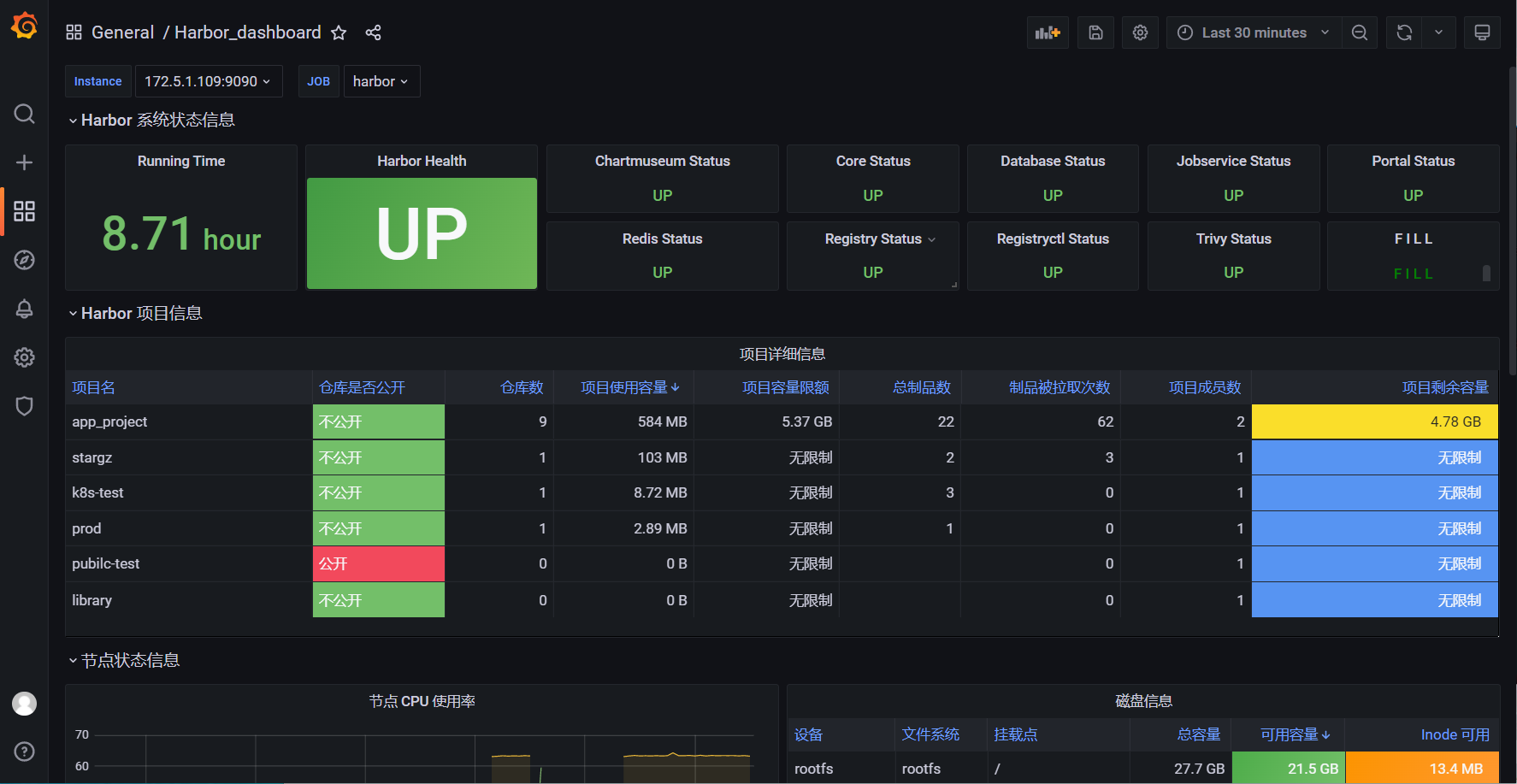Image resolution: width=1517 pixels, height=784 pixels.
Task: Cycle view mode with the monitor icon
Action: pos(1482,32)
